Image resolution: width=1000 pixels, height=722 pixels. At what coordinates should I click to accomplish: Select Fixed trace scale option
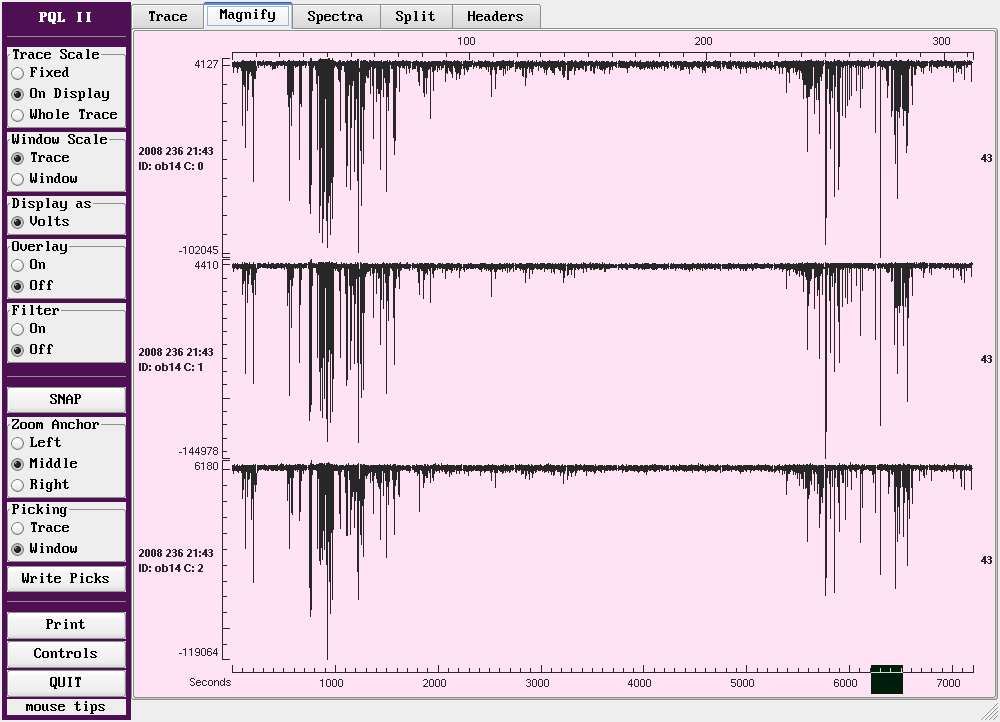tap(18, 73)
